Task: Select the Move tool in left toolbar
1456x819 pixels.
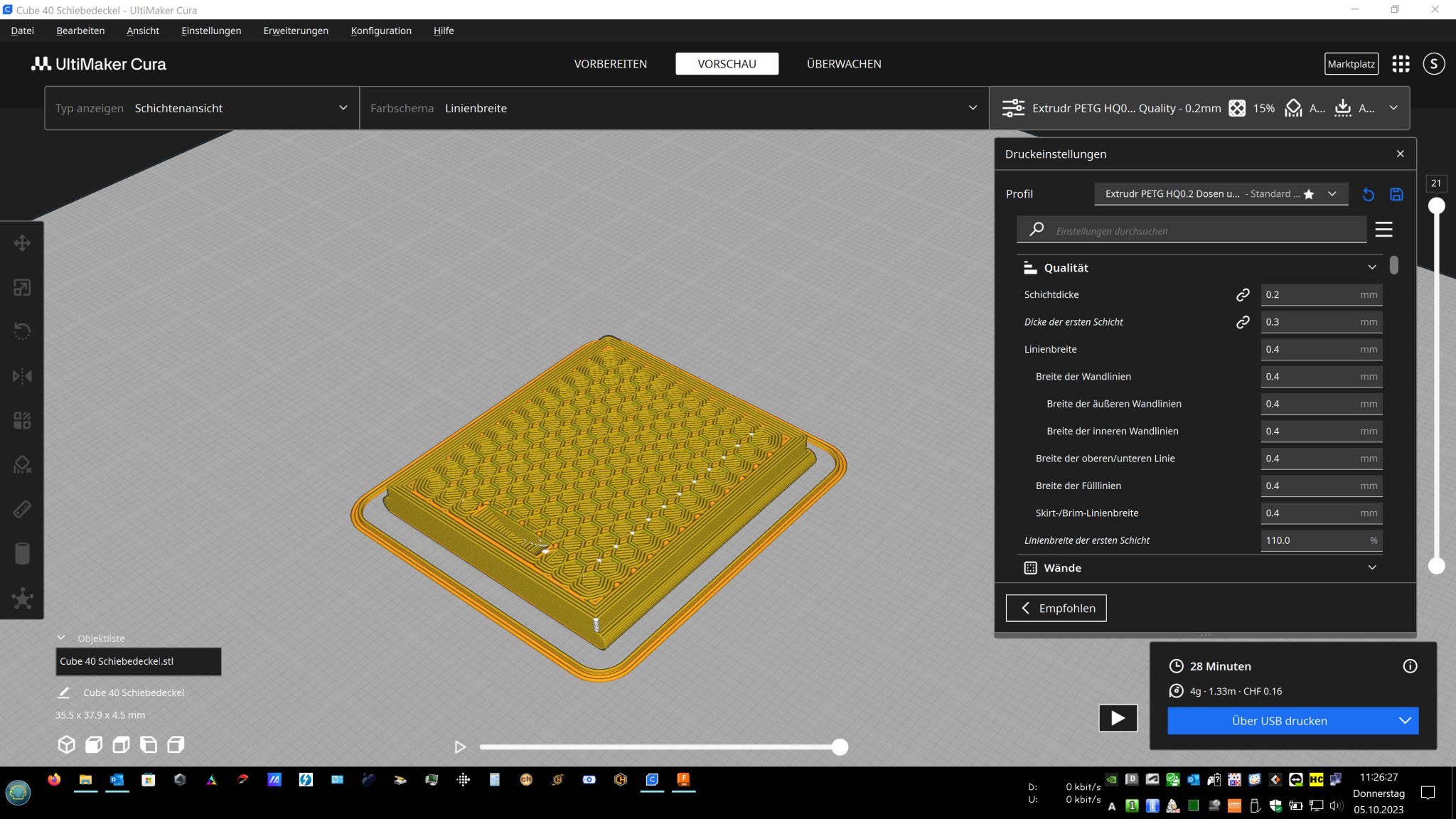Action: (x=22, y=243)
